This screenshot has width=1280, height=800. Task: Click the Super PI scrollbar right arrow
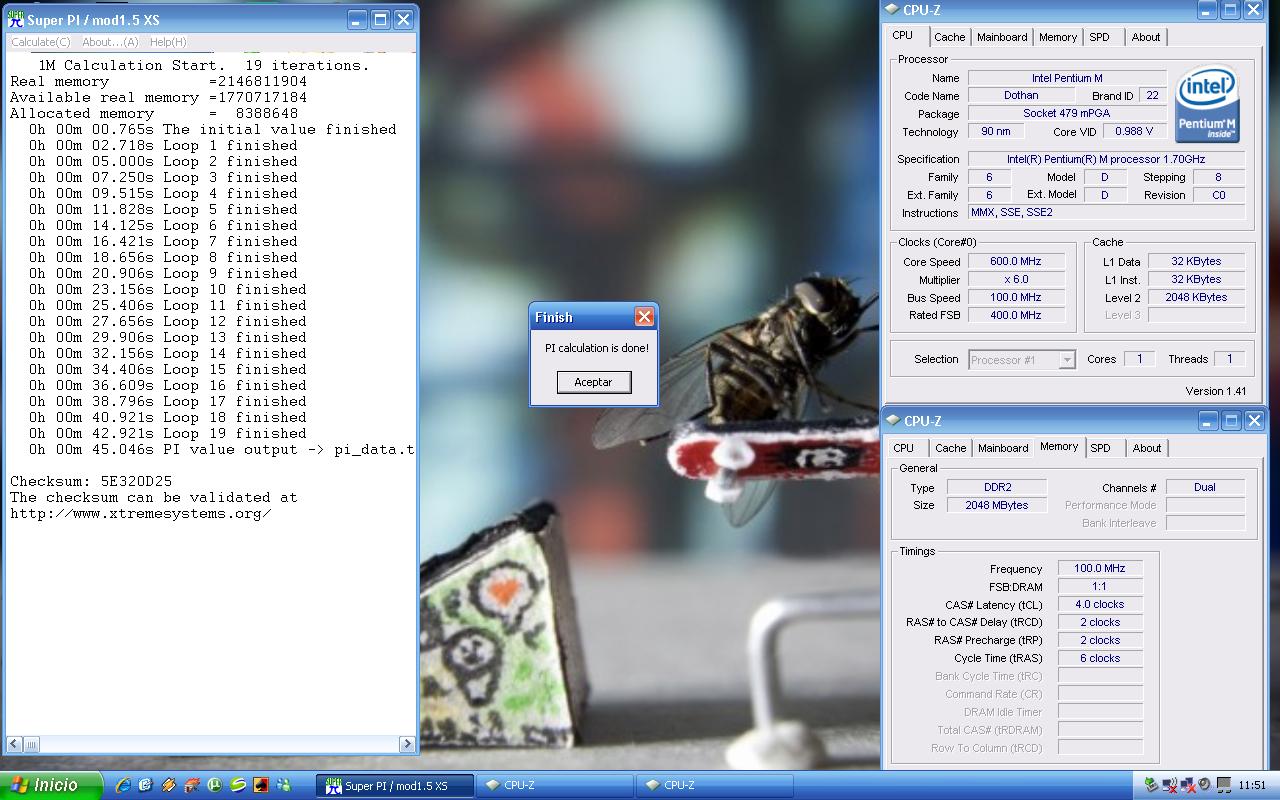407,743
